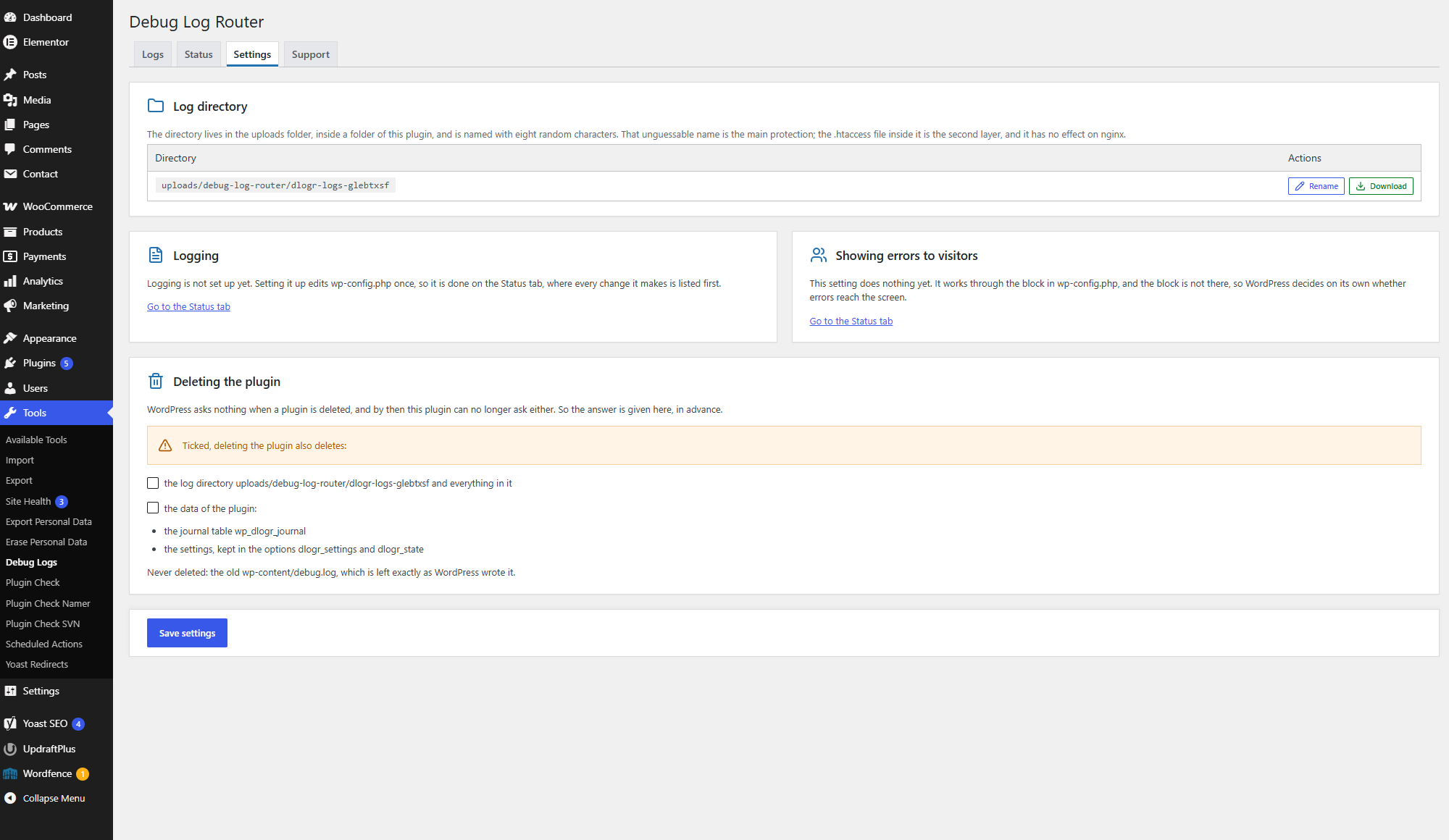
Task: Click the Wordfence shield icon
Action: click(x=10, y=773)
